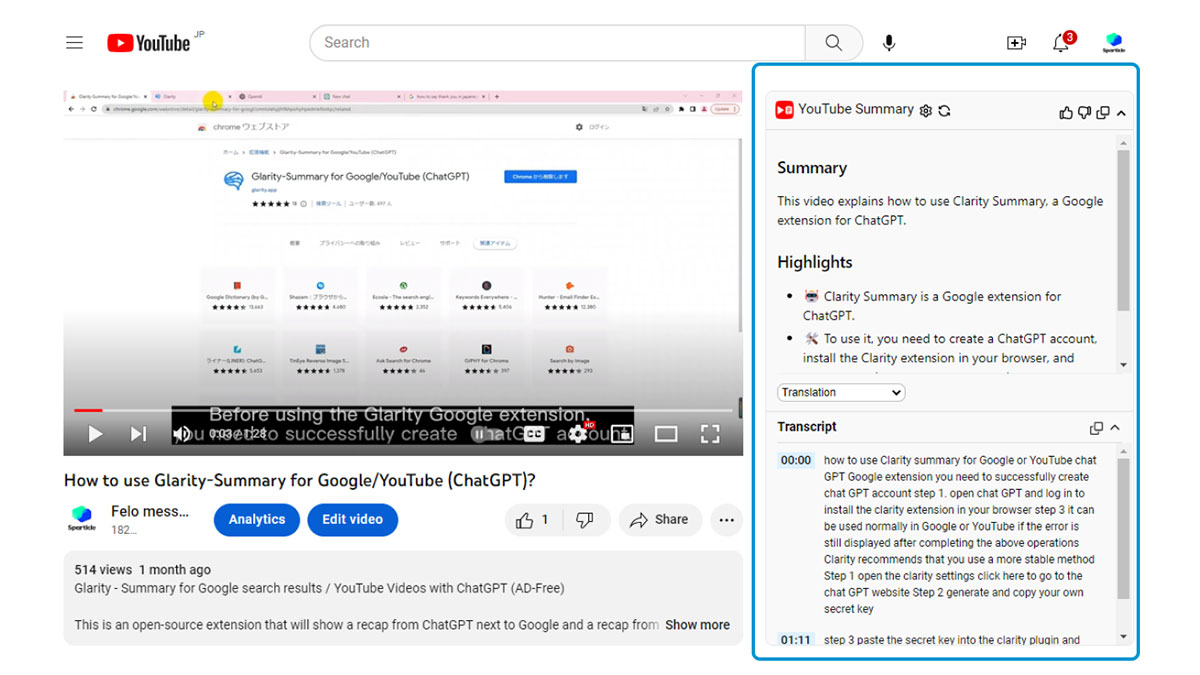Enter full screen mode
The image size is (1200, 675).
(x=710, y=434)
